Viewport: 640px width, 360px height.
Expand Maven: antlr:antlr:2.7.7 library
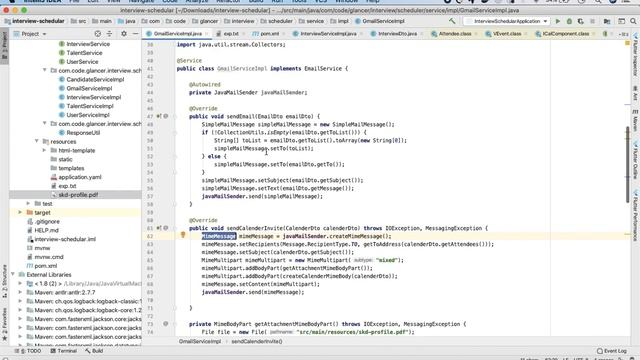click(20, 292)
